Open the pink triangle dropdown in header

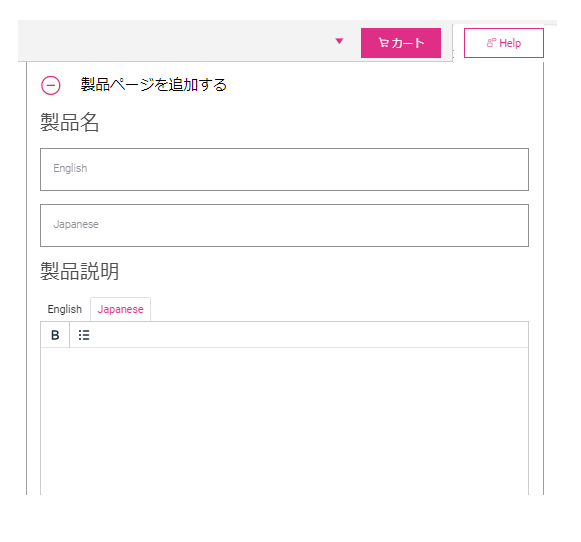click(339, 41)
